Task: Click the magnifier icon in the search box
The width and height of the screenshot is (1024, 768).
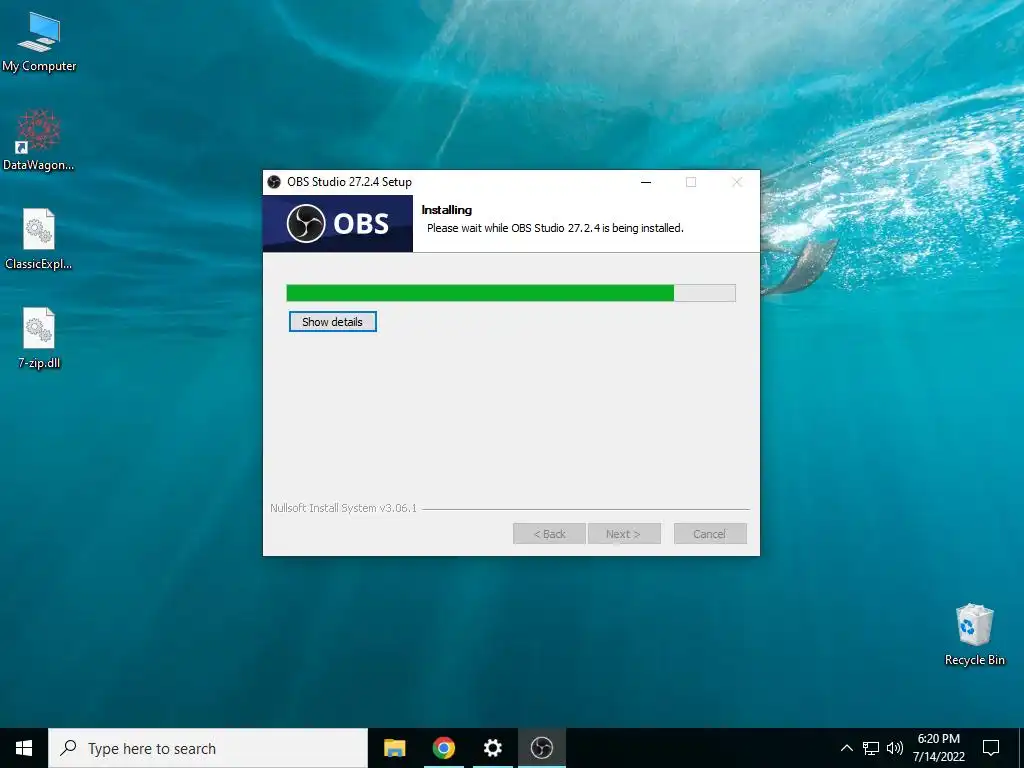Action: tap(69, 748)
